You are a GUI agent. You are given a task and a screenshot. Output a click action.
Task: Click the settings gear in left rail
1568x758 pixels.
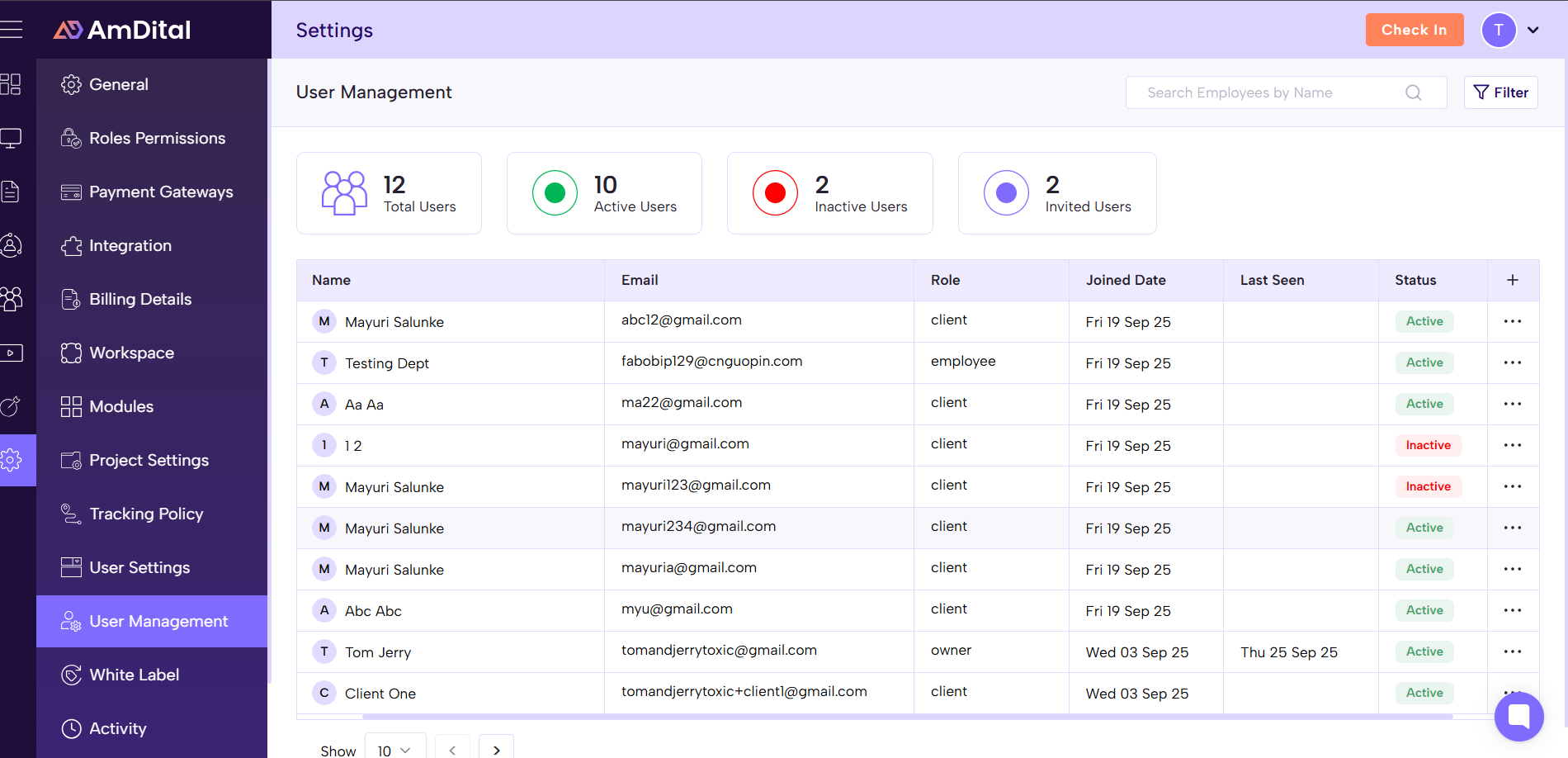[x=12, y=460]
